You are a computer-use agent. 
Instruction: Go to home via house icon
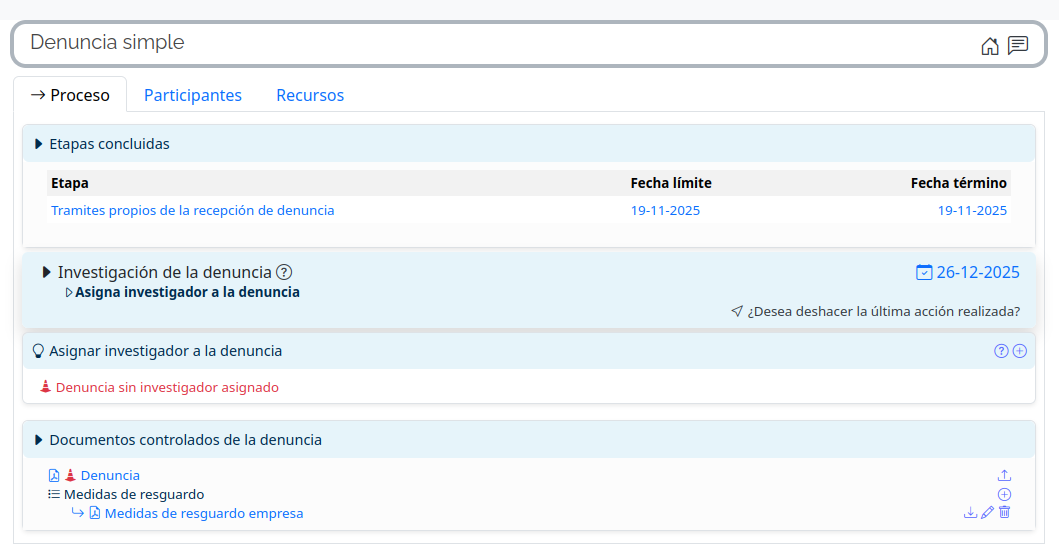[x=990, y=46]
